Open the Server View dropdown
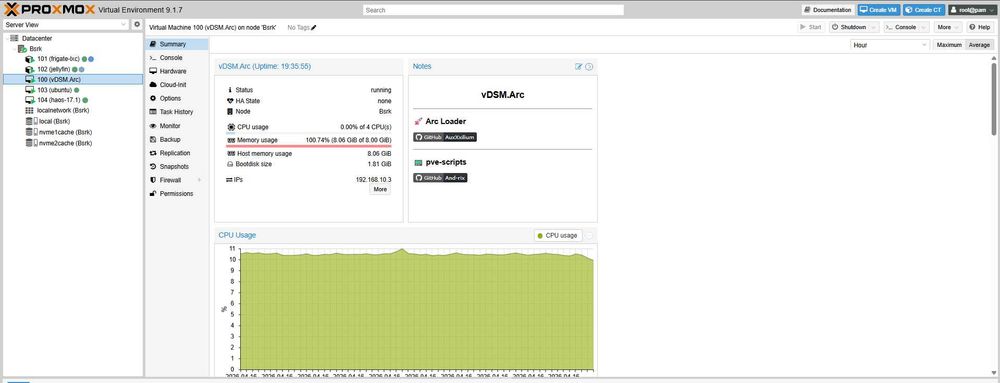This screenshot has height=383, width=1000. 124,24
